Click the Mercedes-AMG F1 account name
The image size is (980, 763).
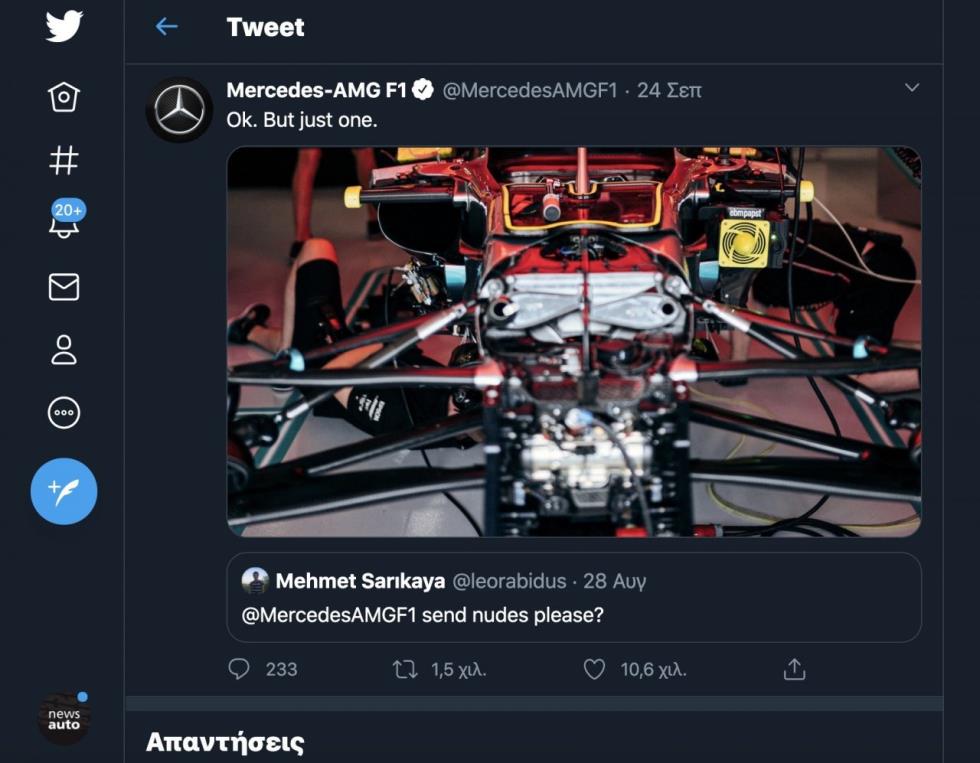click(317, 90)
